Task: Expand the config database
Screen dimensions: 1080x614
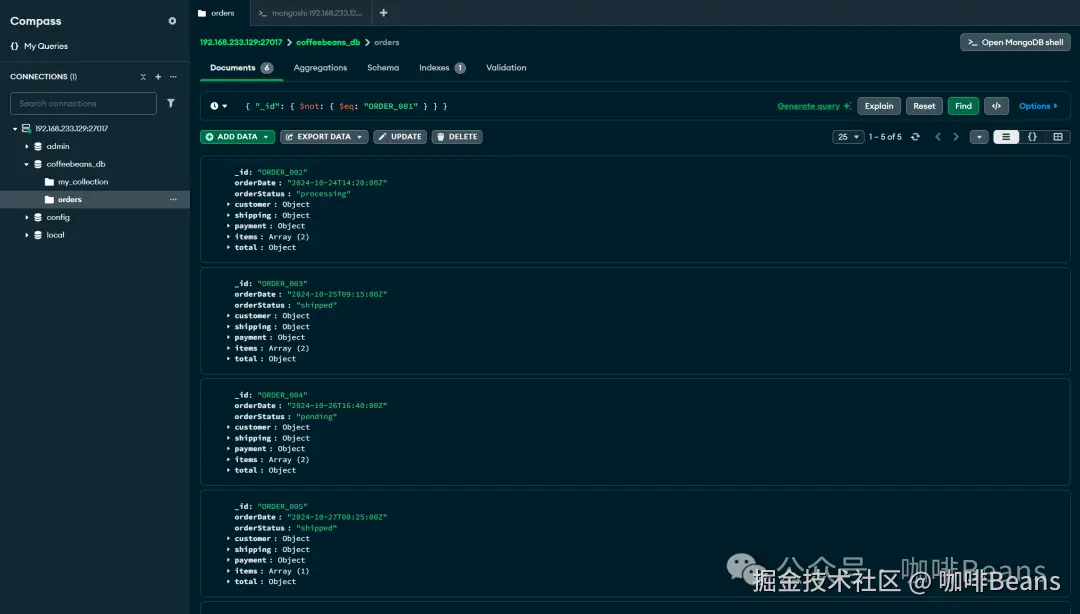Action: [x=27, y=218]
